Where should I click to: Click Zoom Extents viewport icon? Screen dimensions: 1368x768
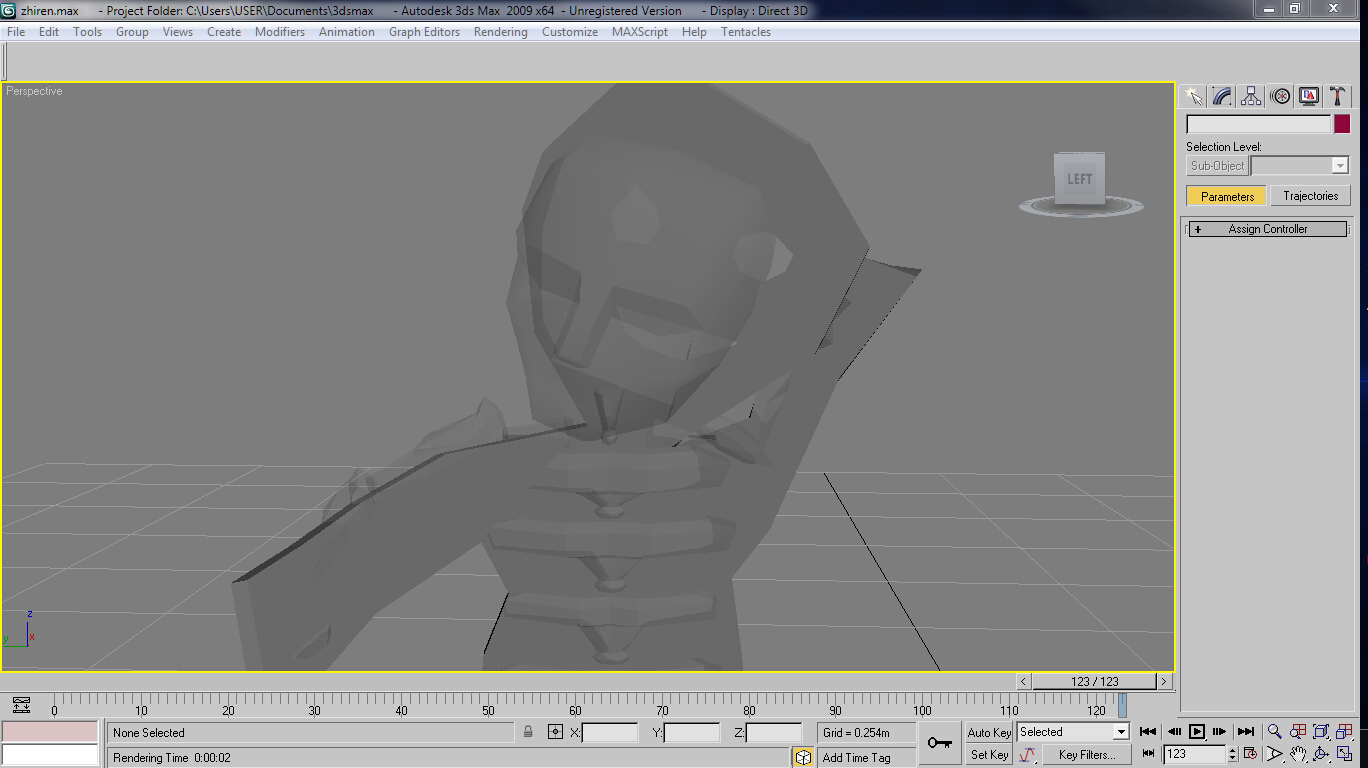pos(1321,732)
